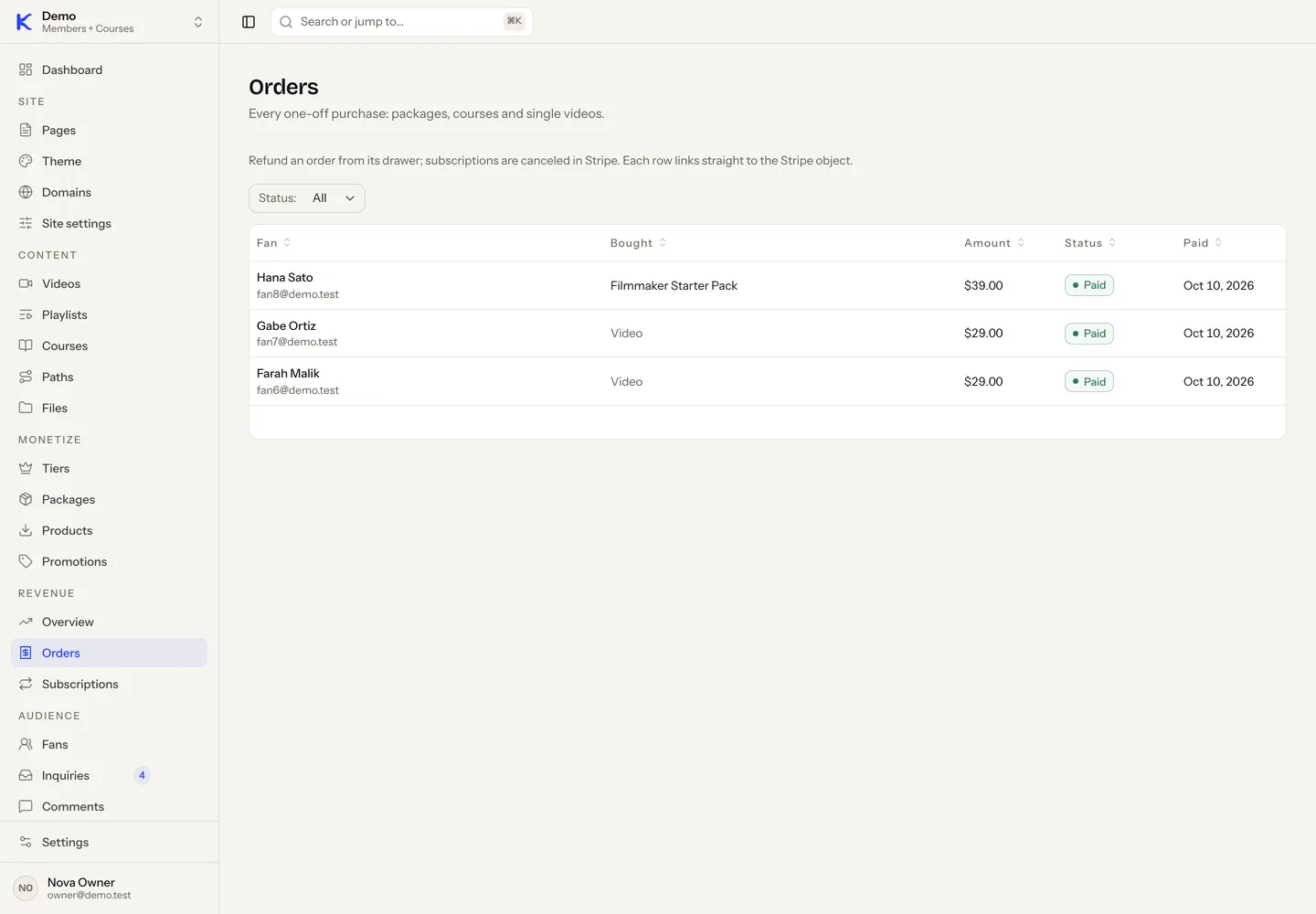Toggle the sidebar panel icon
This screenshot has height=914, width=1316.
point(249,22)
